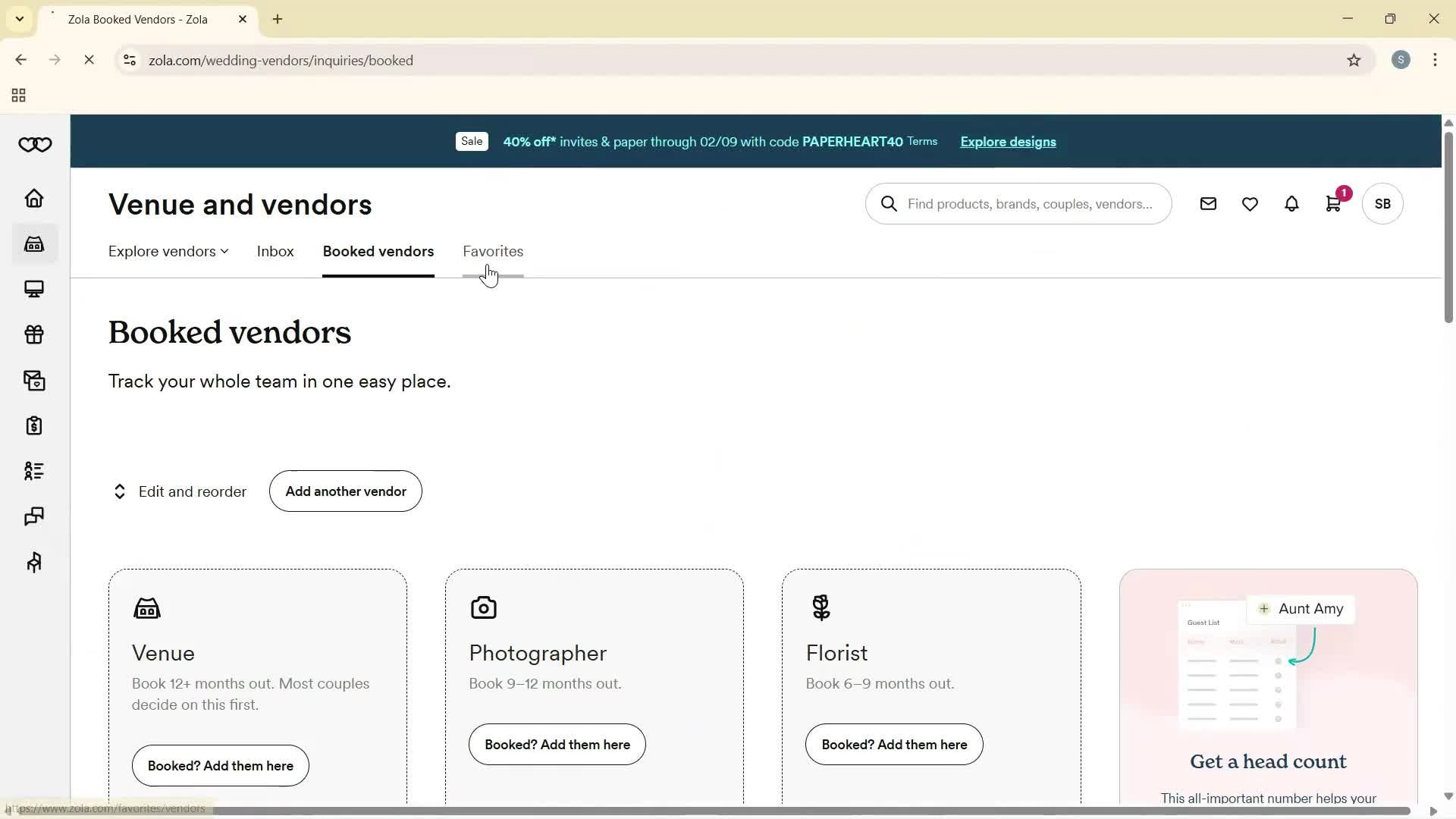1456x819 pixels.
Task: Open the inbox envelope icon
Action: coord(1208,203)
